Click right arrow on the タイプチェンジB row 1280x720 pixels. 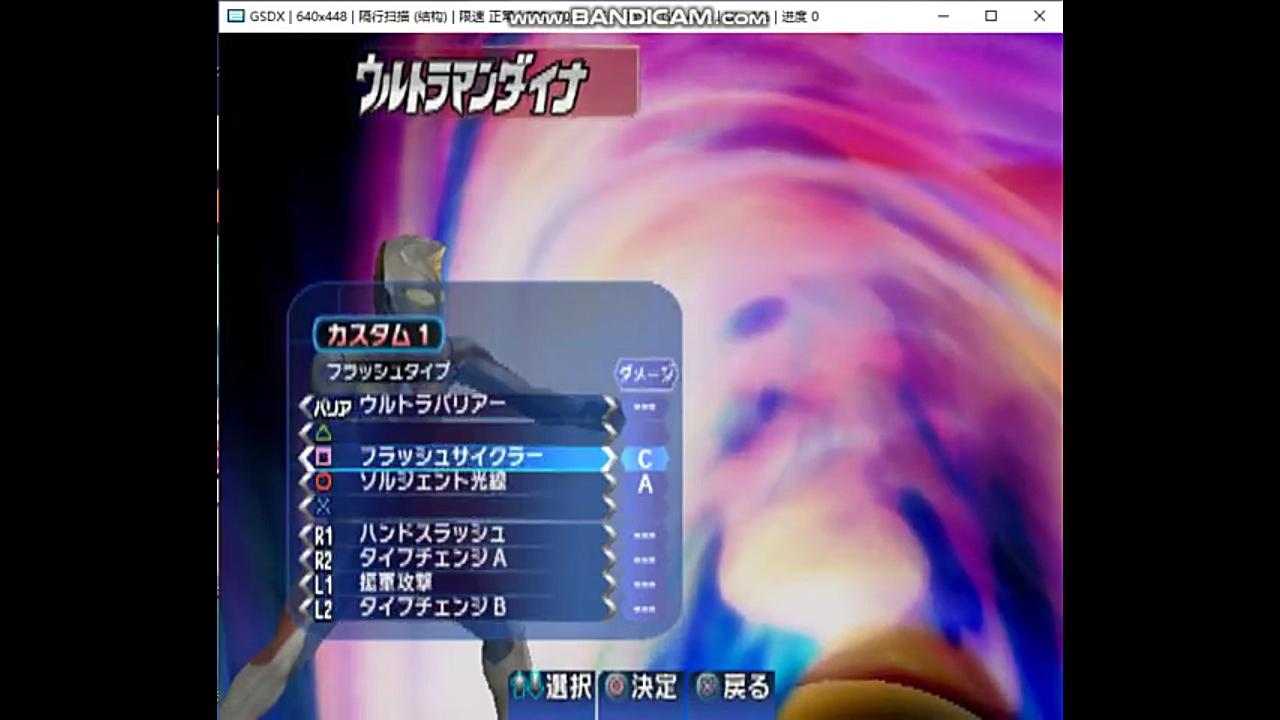click(x=609, y=608)
